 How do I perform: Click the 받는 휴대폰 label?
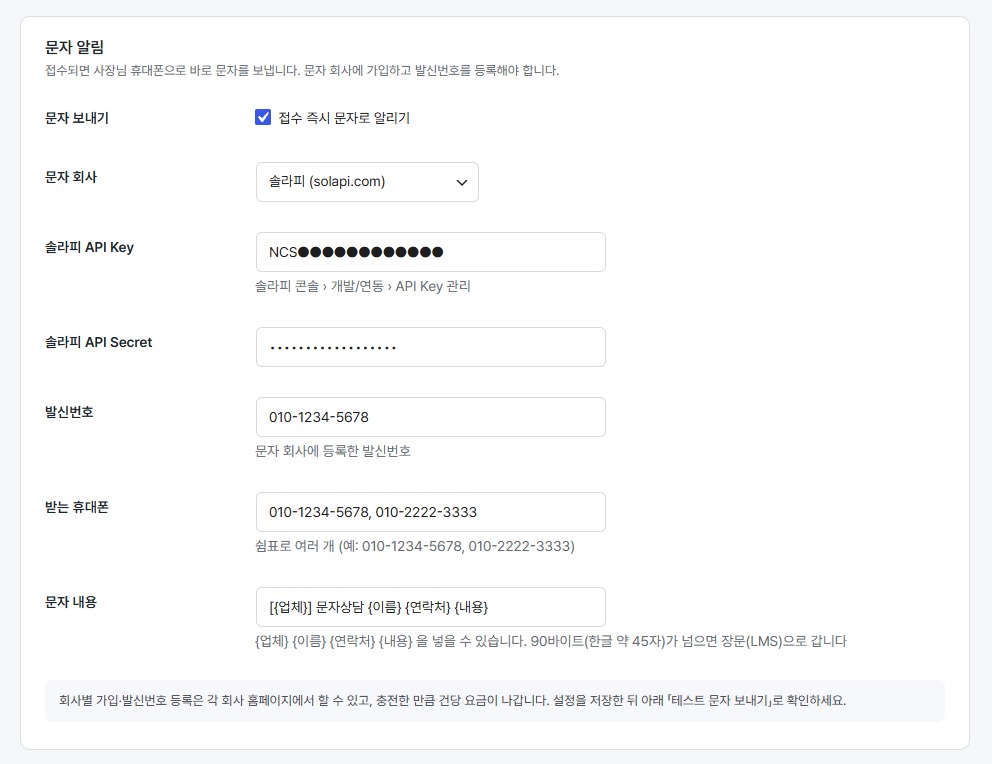(77, 507)
